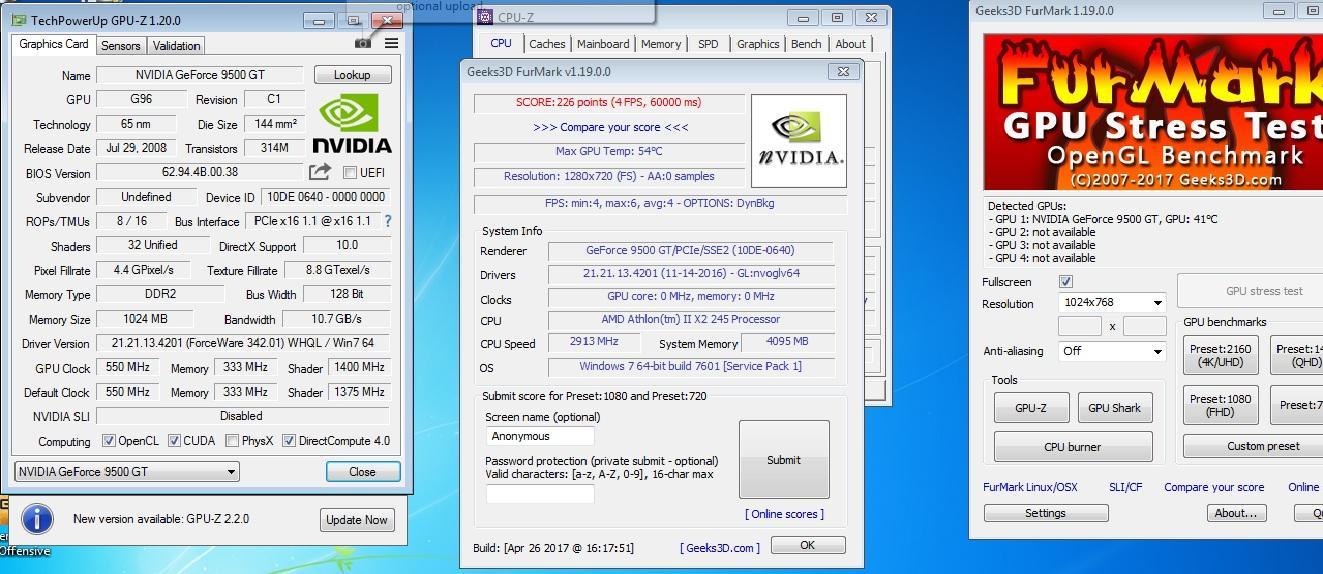The image size is (1323, 574).
Task: Click the NVIDIA logo in GPU-Z
Action: [352, 123]
